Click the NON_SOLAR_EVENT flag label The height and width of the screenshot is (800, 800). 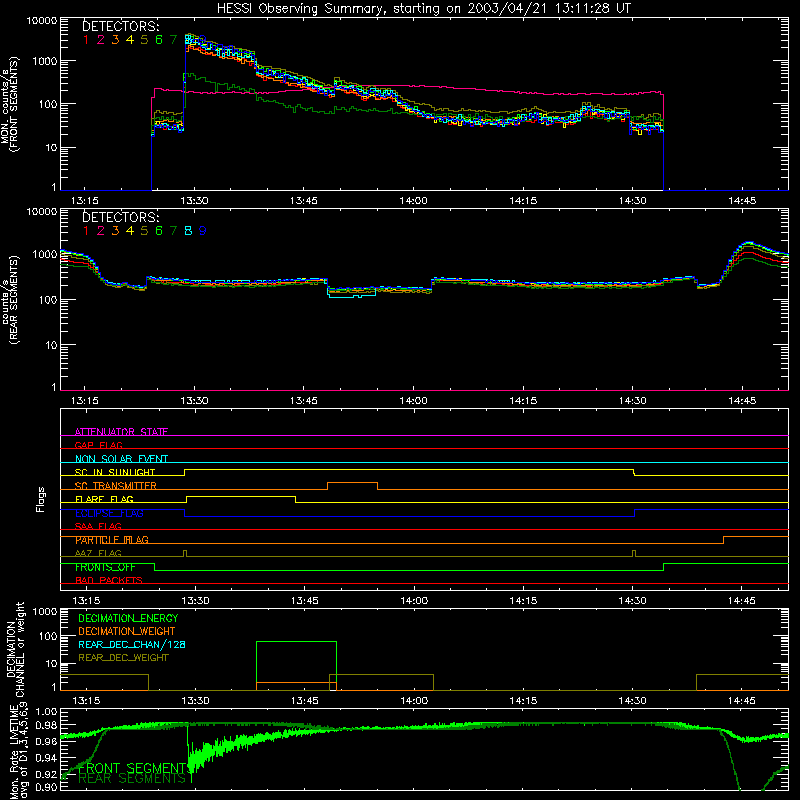(x=121, y=459)
